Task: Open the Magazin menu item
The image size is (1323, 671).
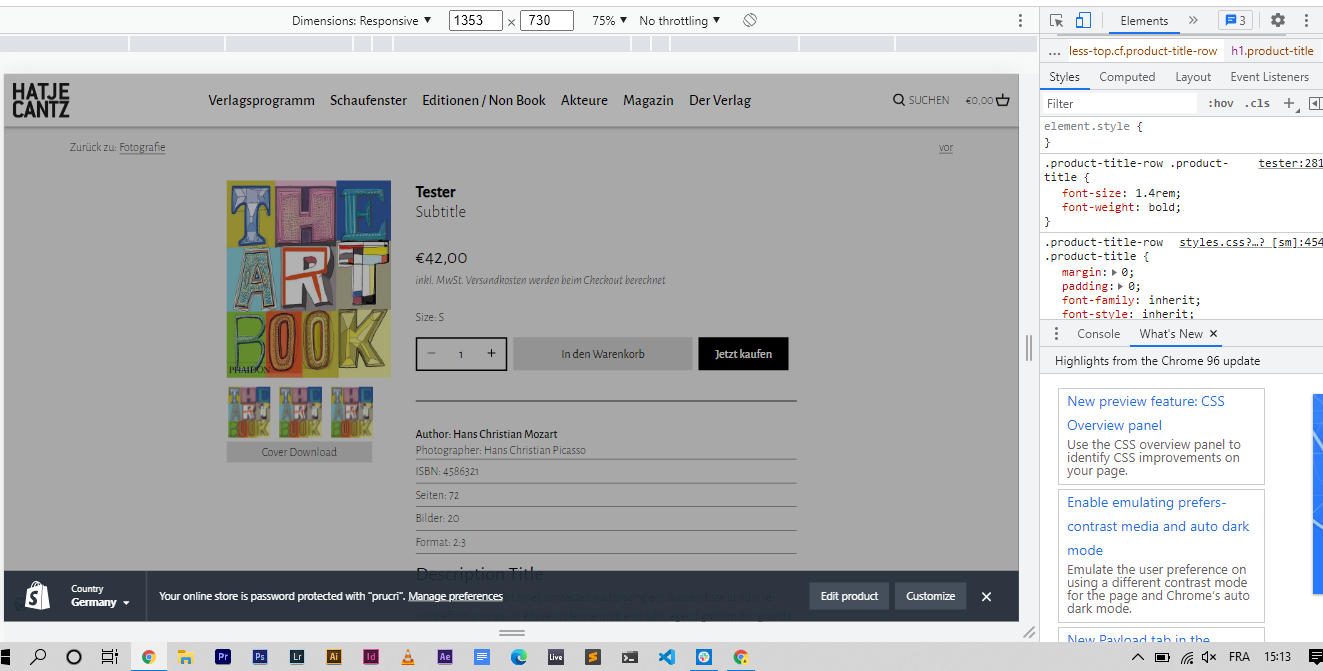Action: 648,100
